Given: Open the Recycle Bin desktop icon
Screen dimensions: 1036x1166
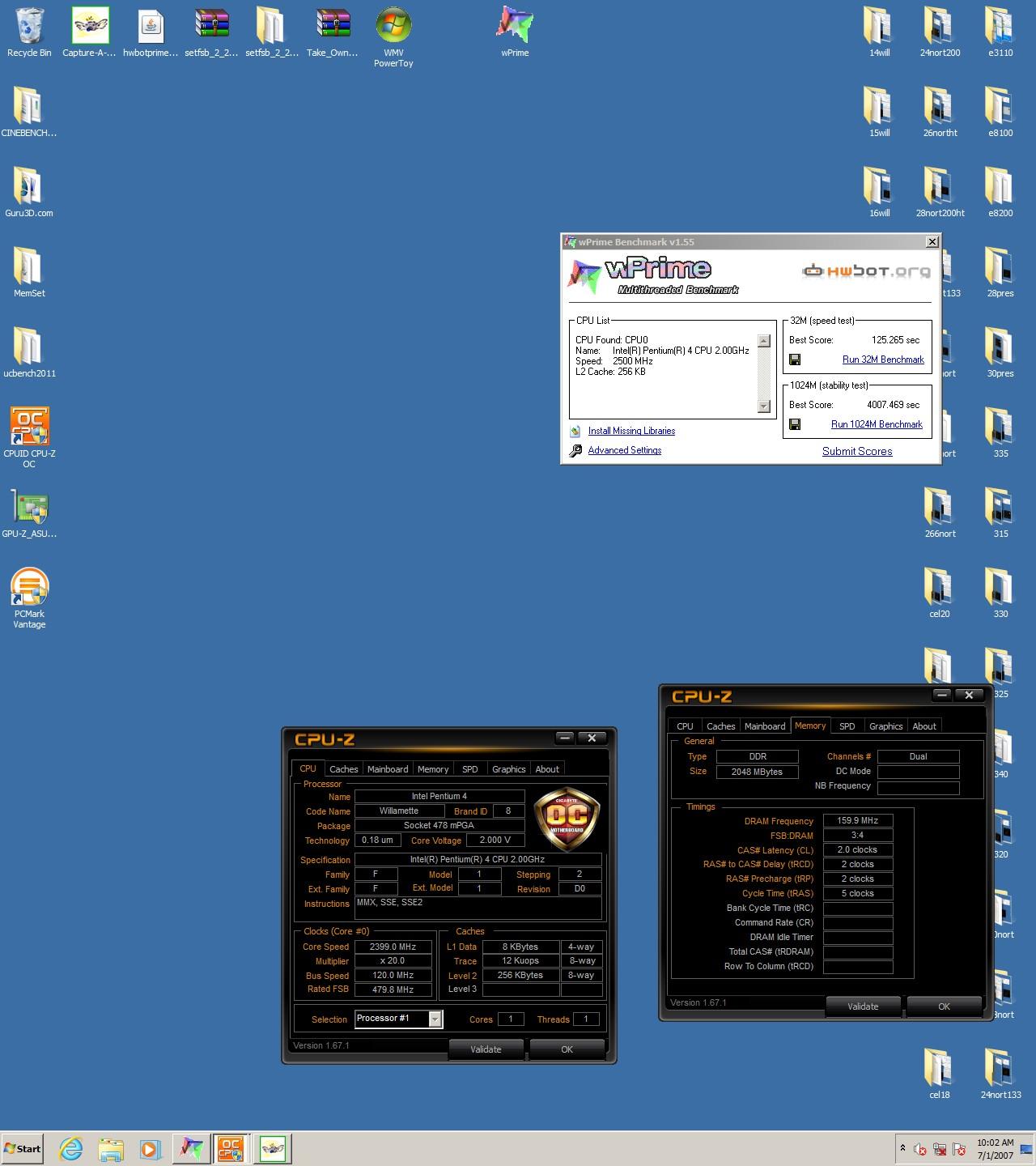Looking at the screenshot, I should (x=29, y=32).
